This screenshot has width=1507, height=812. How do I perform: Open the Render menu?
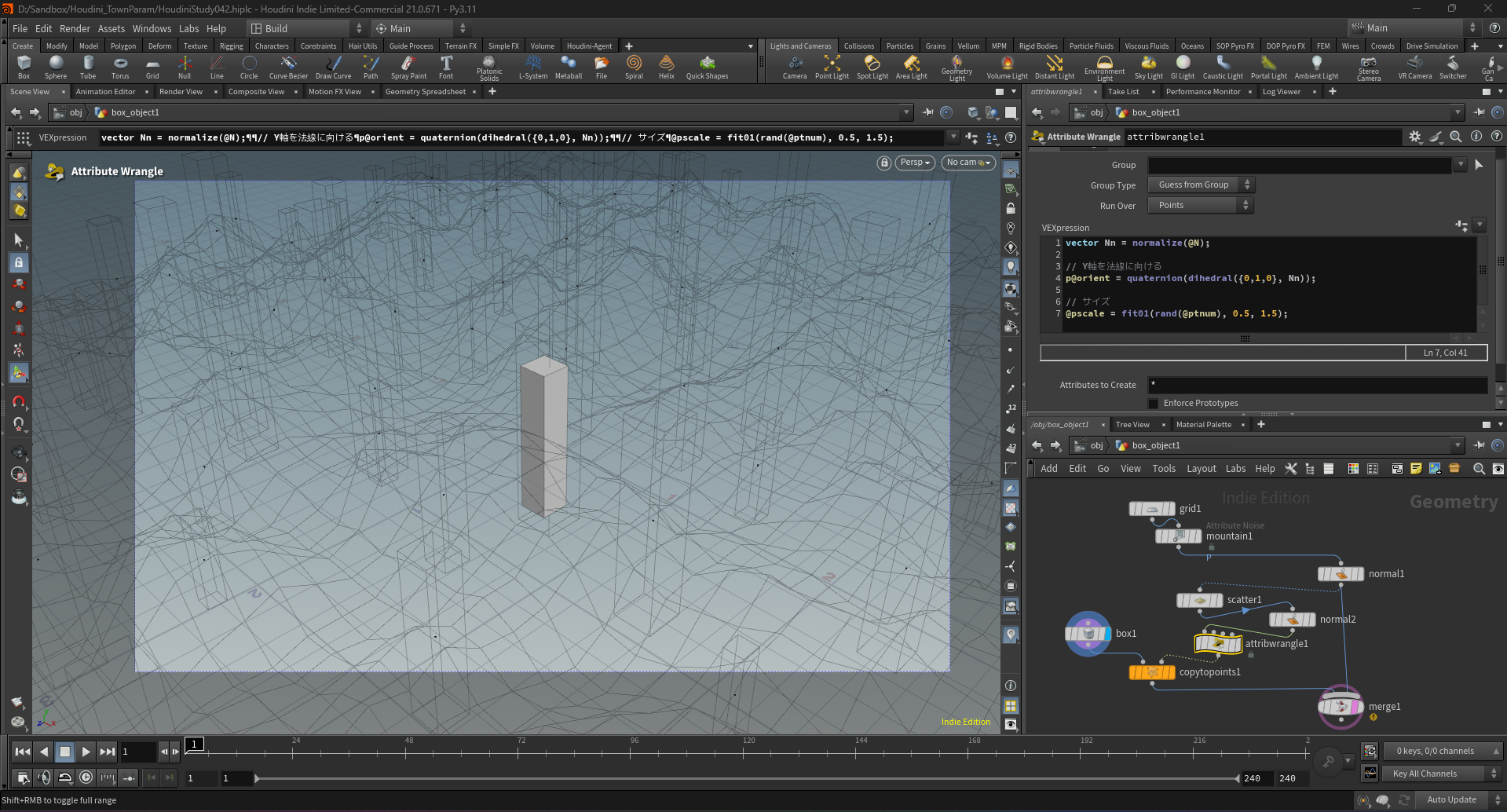point(75,28)
